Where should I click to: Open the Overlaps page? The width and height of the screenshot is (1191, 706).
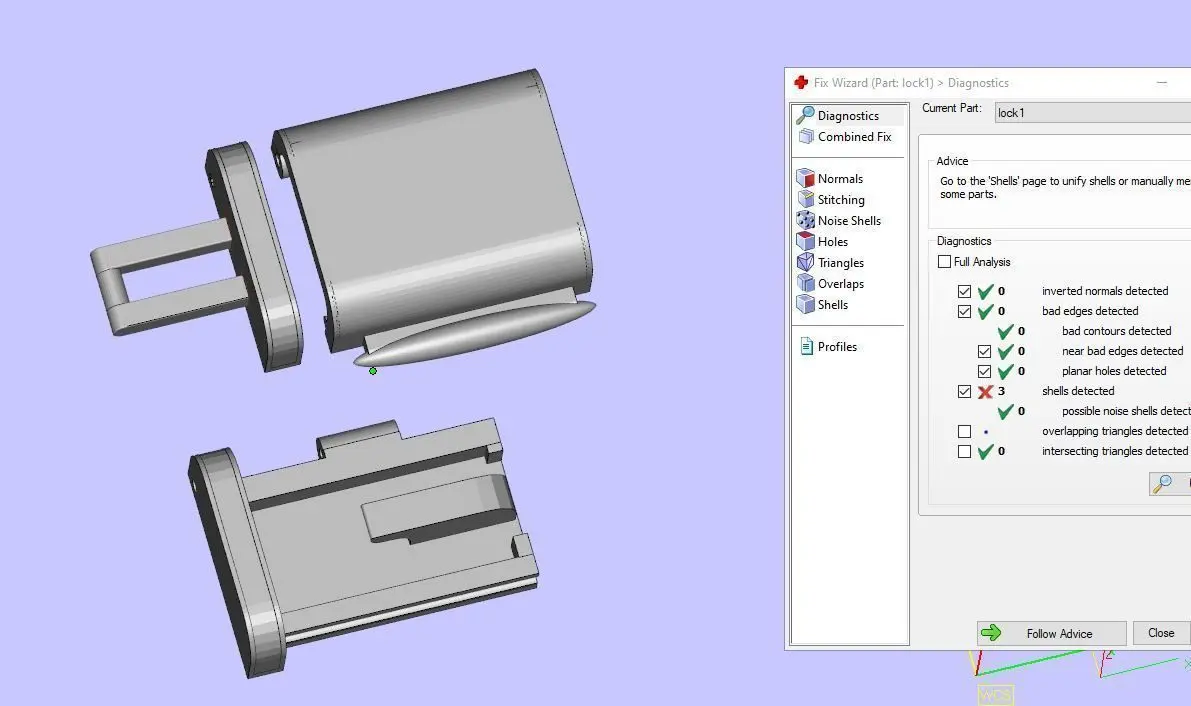click(840, 283)
